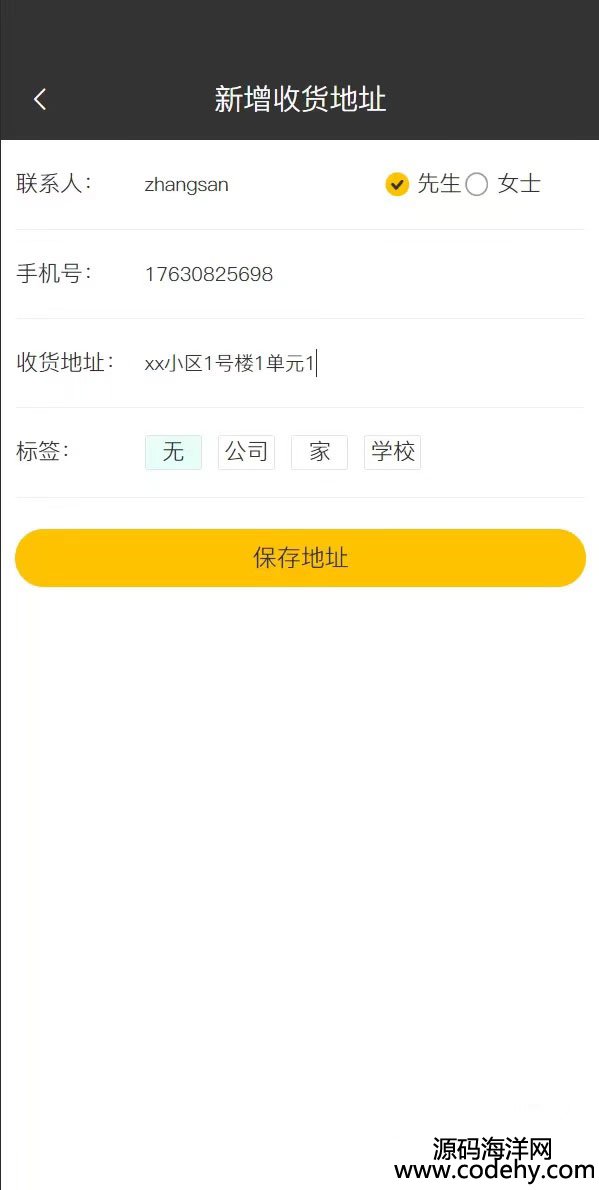Viewport: 599px width, 1190px height.
Task: Choose the 无 tag option
Action: (173, 452)
